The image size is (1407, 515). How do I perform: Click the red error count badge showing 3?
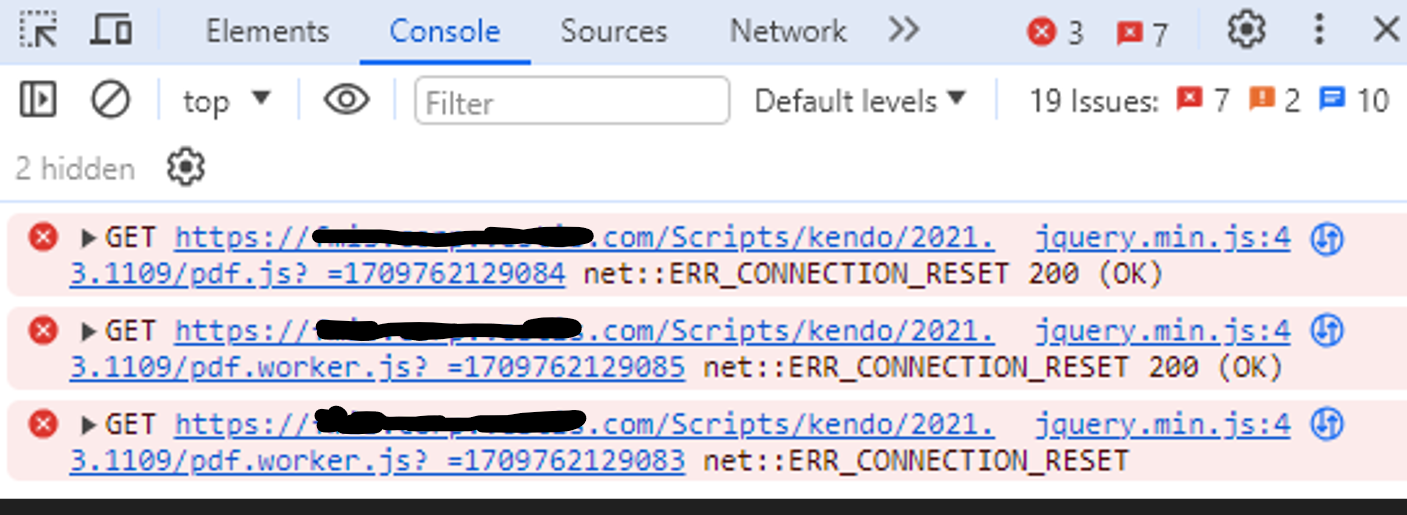1055,33
